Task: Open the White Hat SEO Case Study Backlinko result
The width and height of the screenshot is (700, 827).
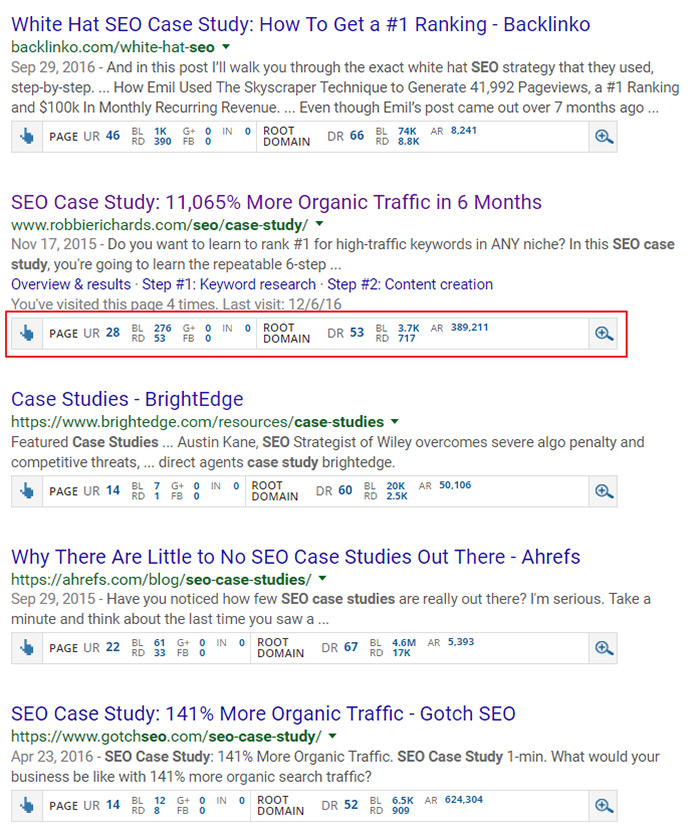Action: pyautogui.click(x=301, y=24)
